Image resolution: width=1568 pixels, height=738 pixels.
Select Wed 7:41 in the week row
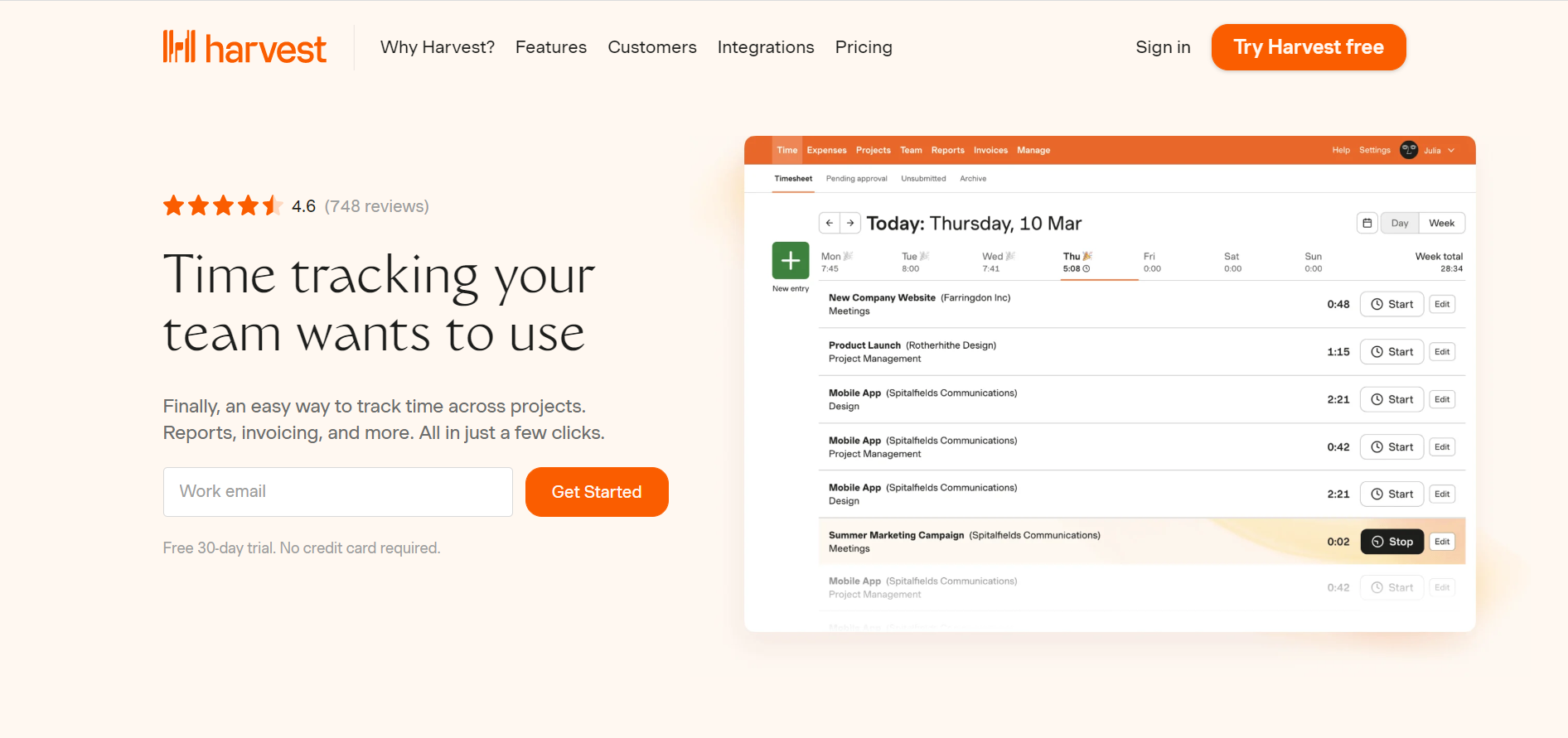click(999, 262)
